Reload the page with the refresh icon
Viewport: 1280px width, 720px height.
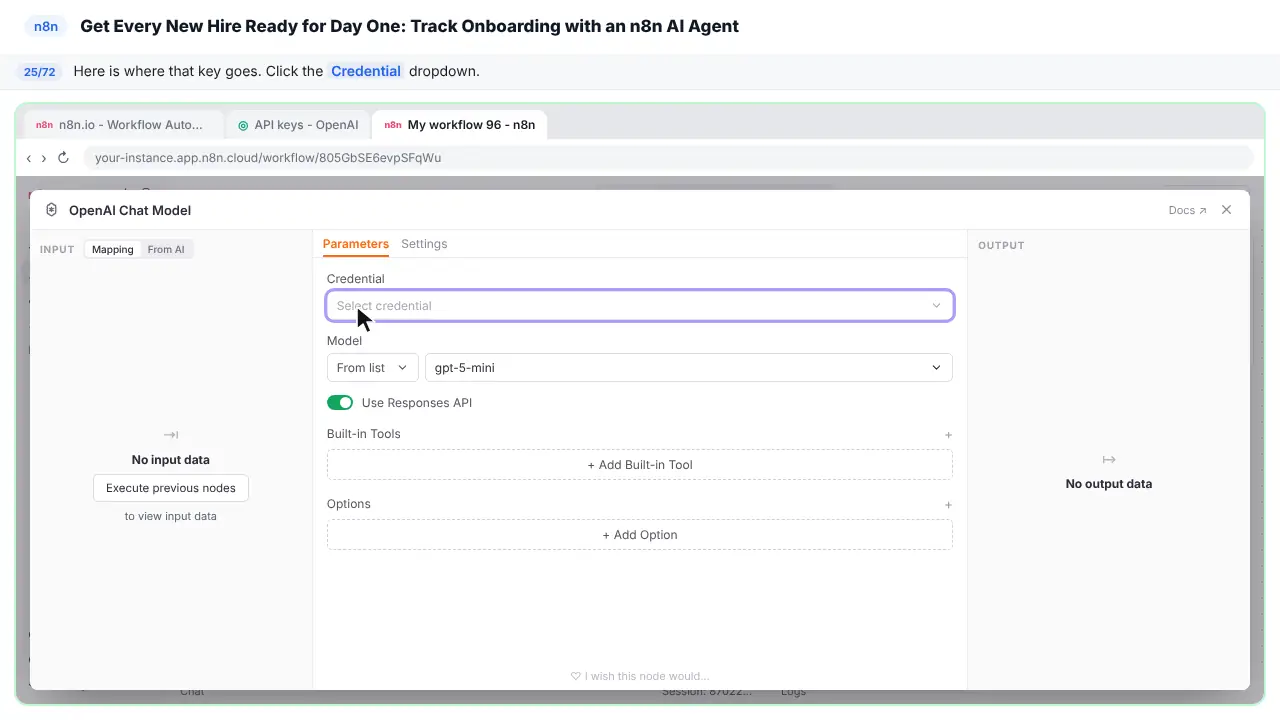click(63, 158)
